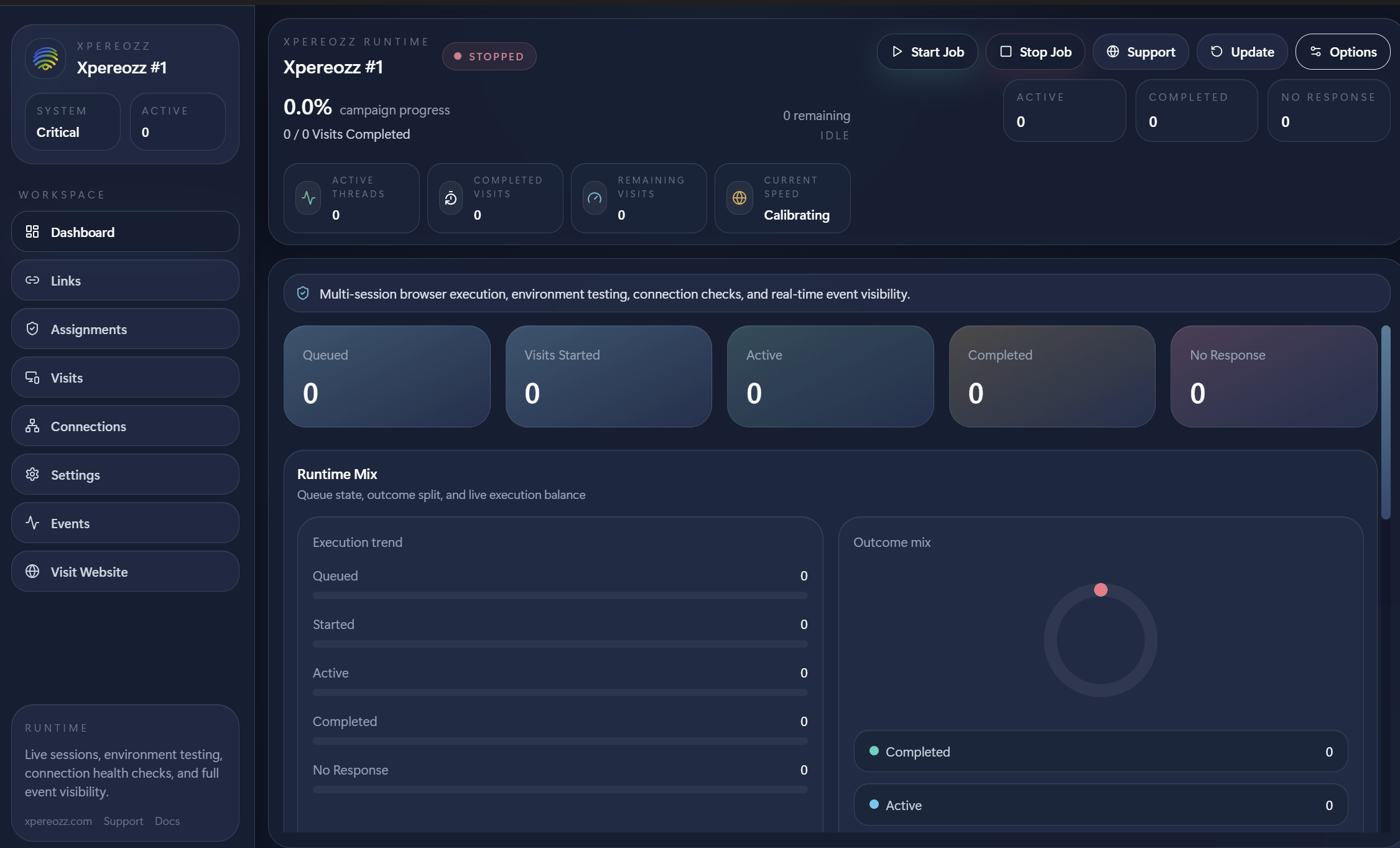Click the STOPPED status badge
This screenshot has height=848, width=1400.
[x=489, y=56]
